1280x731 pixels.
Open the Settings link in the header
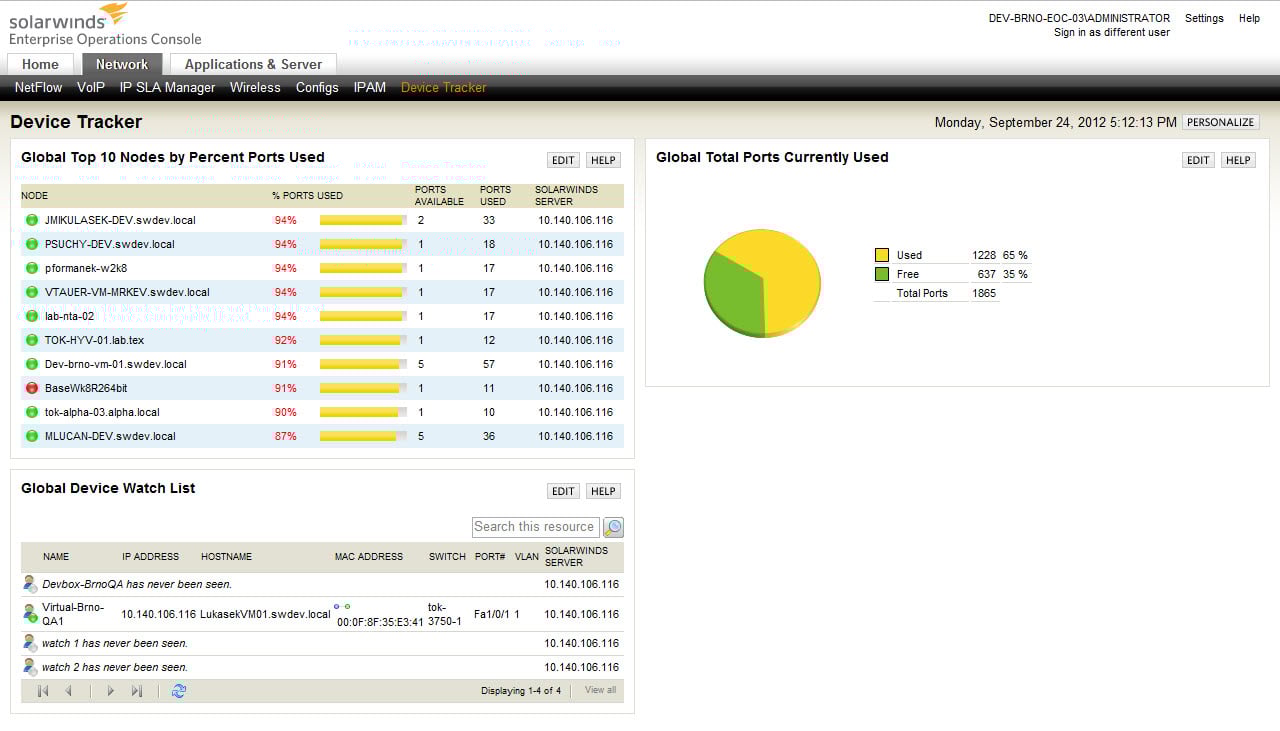tap(1204, 18)
